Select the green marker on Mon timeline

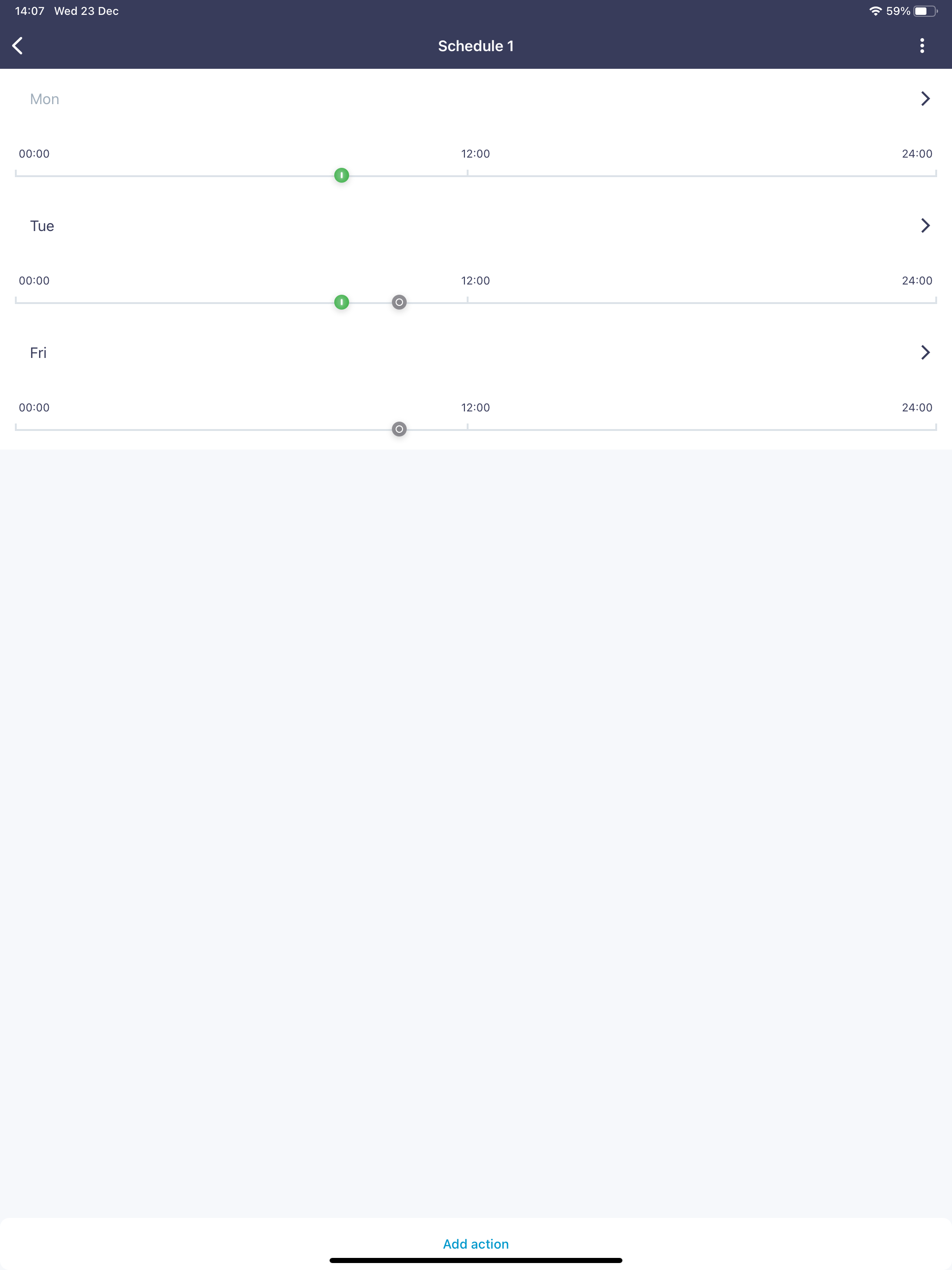pos(341,175)
